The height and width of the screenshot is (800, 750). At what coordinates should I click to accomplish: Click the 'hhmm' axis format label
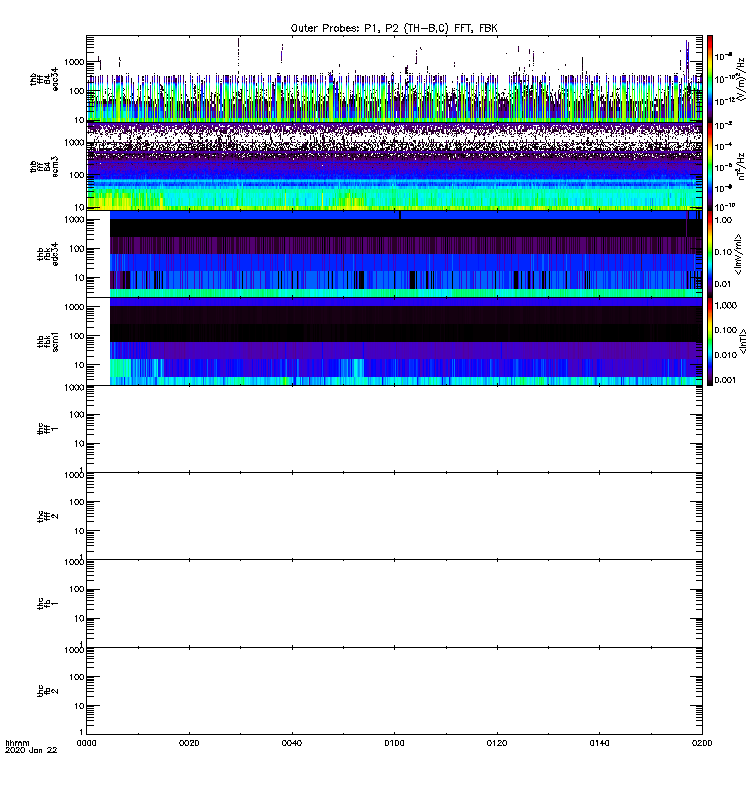click(17, 743)
